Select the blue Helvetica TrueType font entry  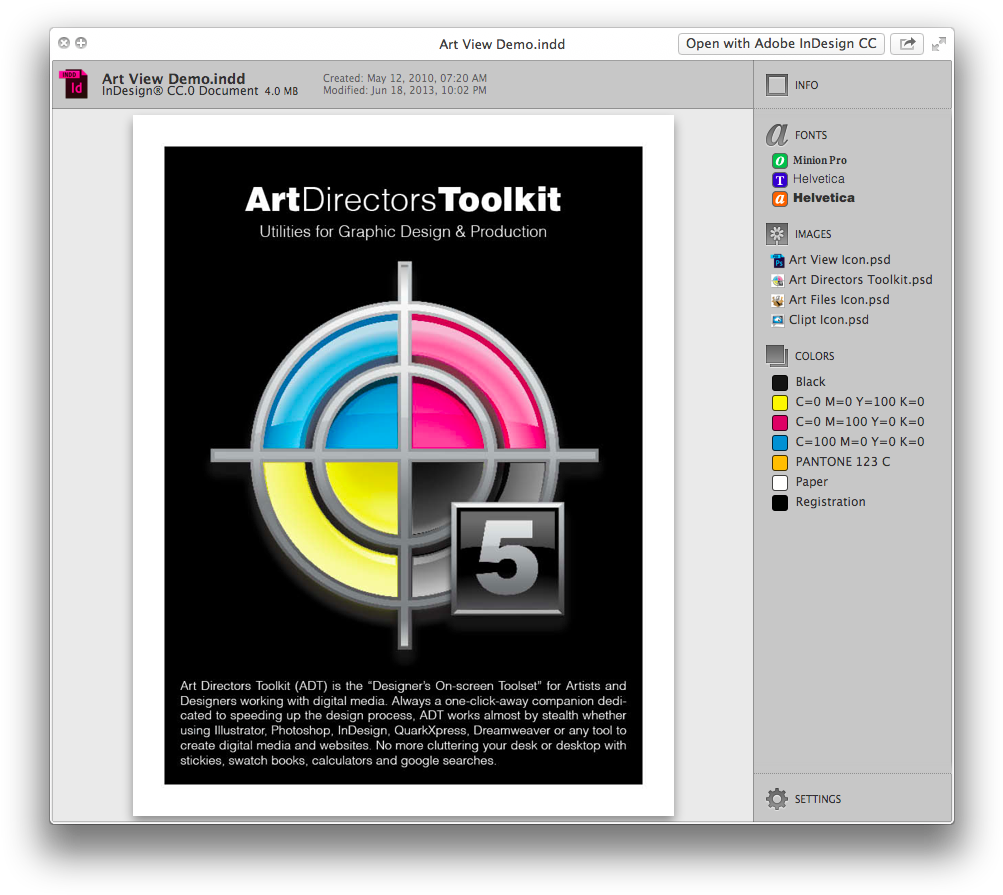click(818, 179)
